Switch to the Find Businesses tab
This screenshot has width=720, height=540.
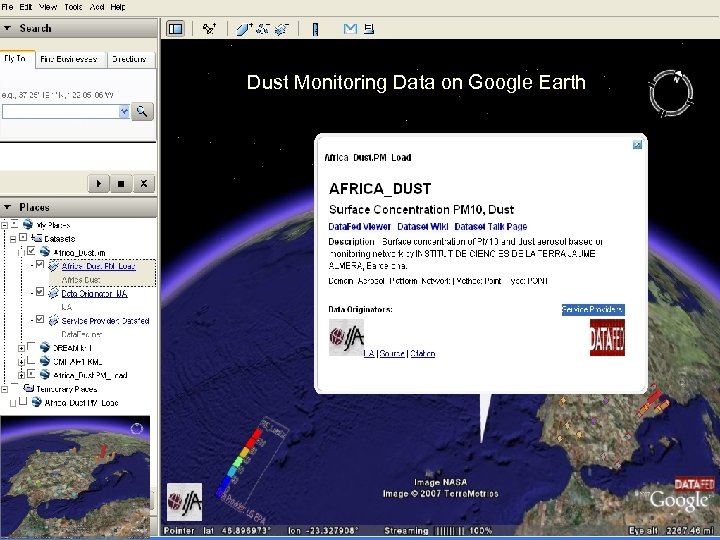(71, 59)
